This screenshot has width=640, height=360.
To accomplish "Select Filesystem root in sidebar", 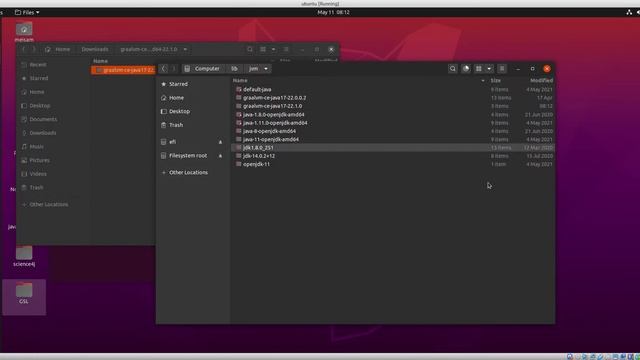I will coord(188,156).
